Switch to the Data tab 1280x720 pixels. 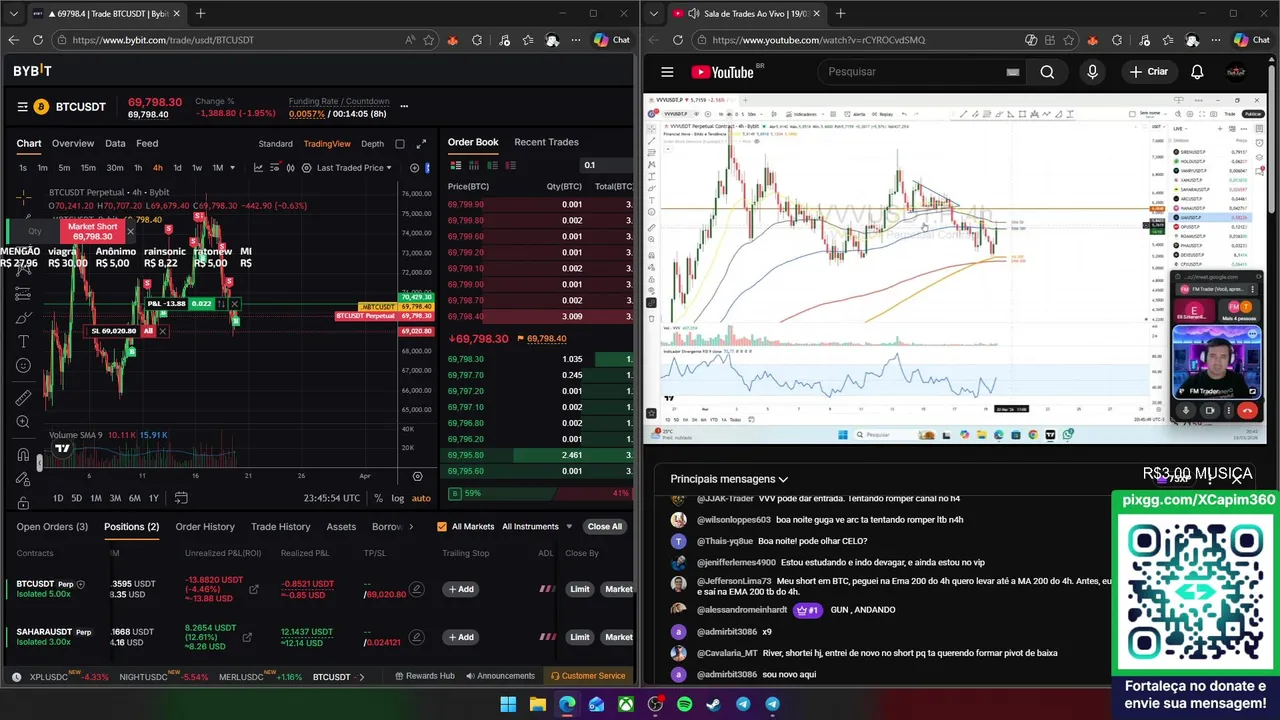pos(115,144)
